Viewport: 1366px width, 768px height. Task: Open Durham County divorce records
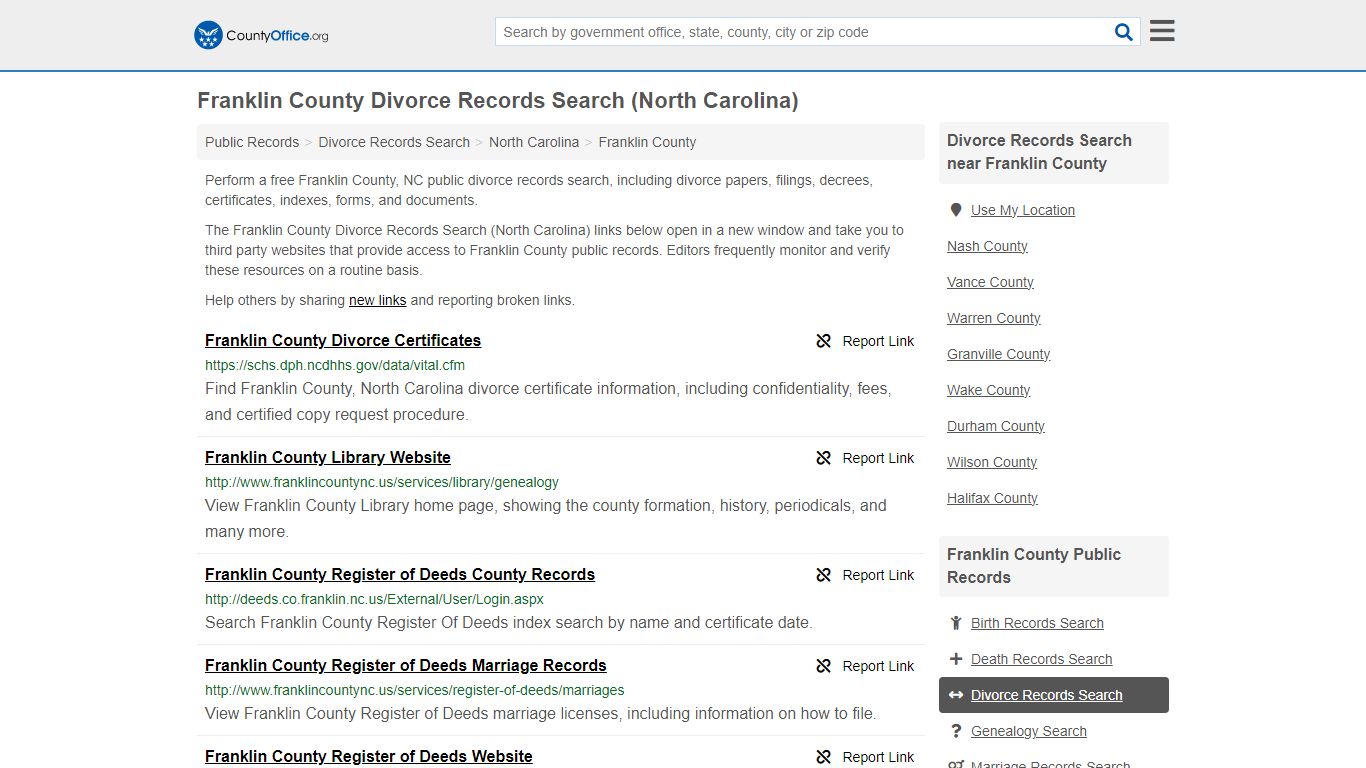(x=996, y=426)
